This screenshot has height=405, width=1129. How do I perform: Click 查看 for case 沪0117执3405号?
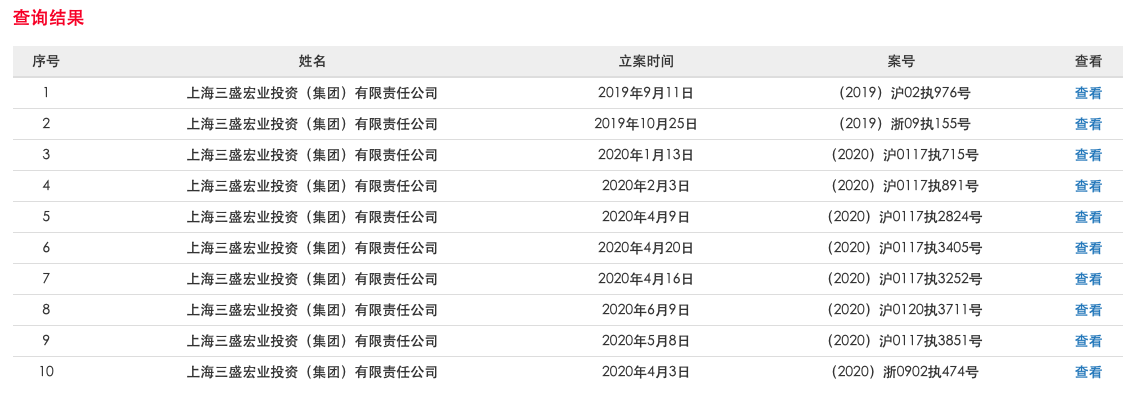click(x=1088, y=248)
